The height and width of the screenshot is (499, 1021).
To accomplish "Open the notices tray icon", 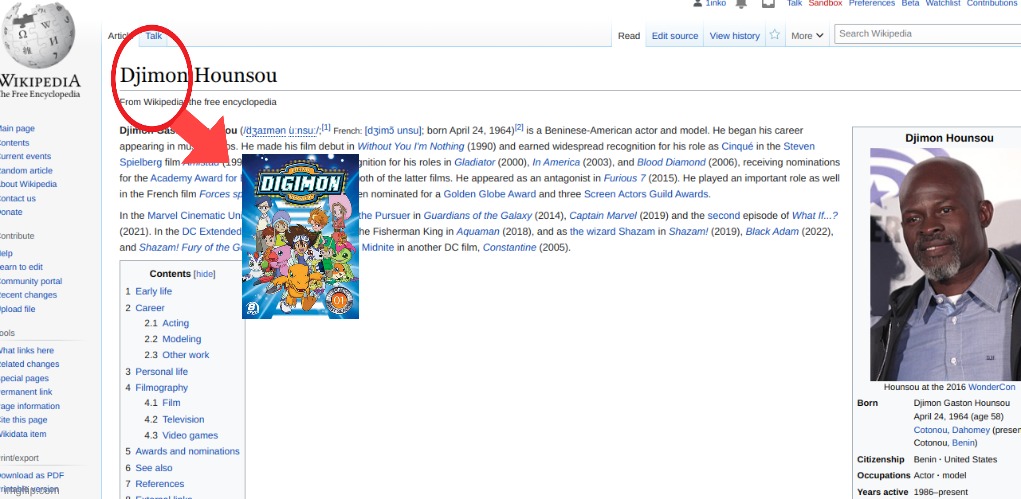I will pyautogui.click(x=768, y=3).
